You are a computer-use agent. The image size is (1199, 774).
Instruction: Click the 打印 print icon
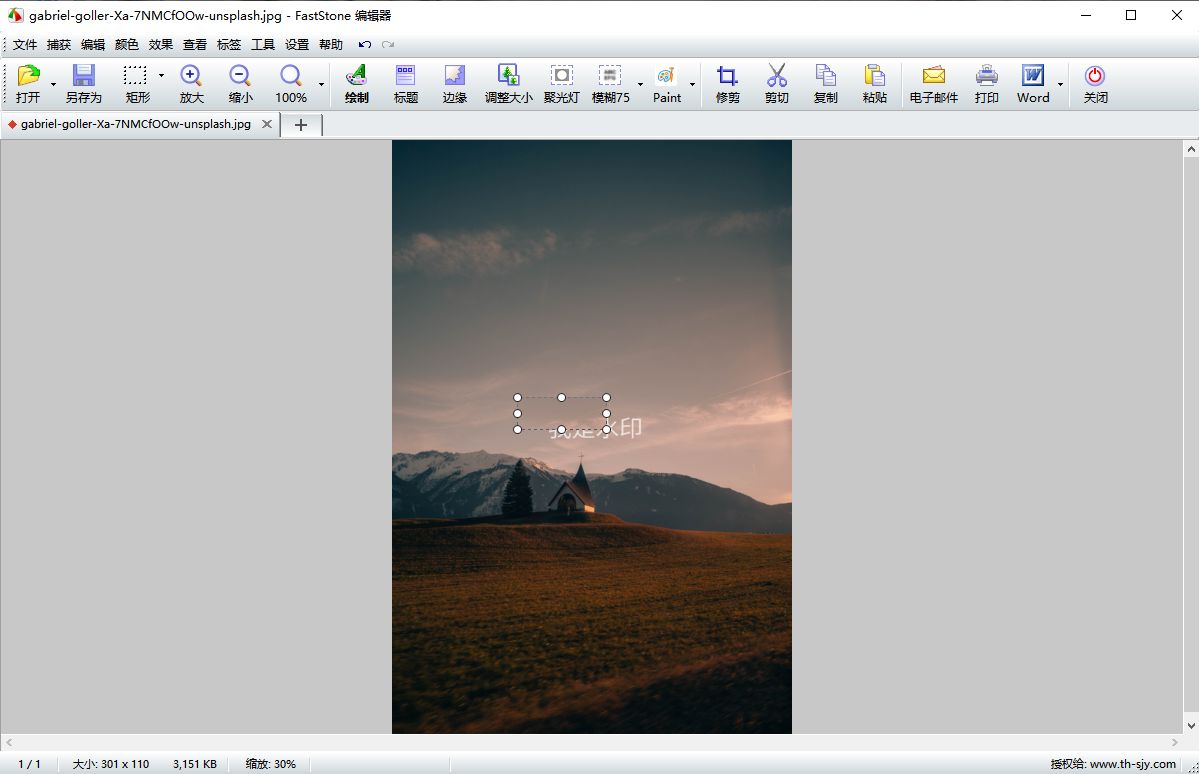point(986,84)
